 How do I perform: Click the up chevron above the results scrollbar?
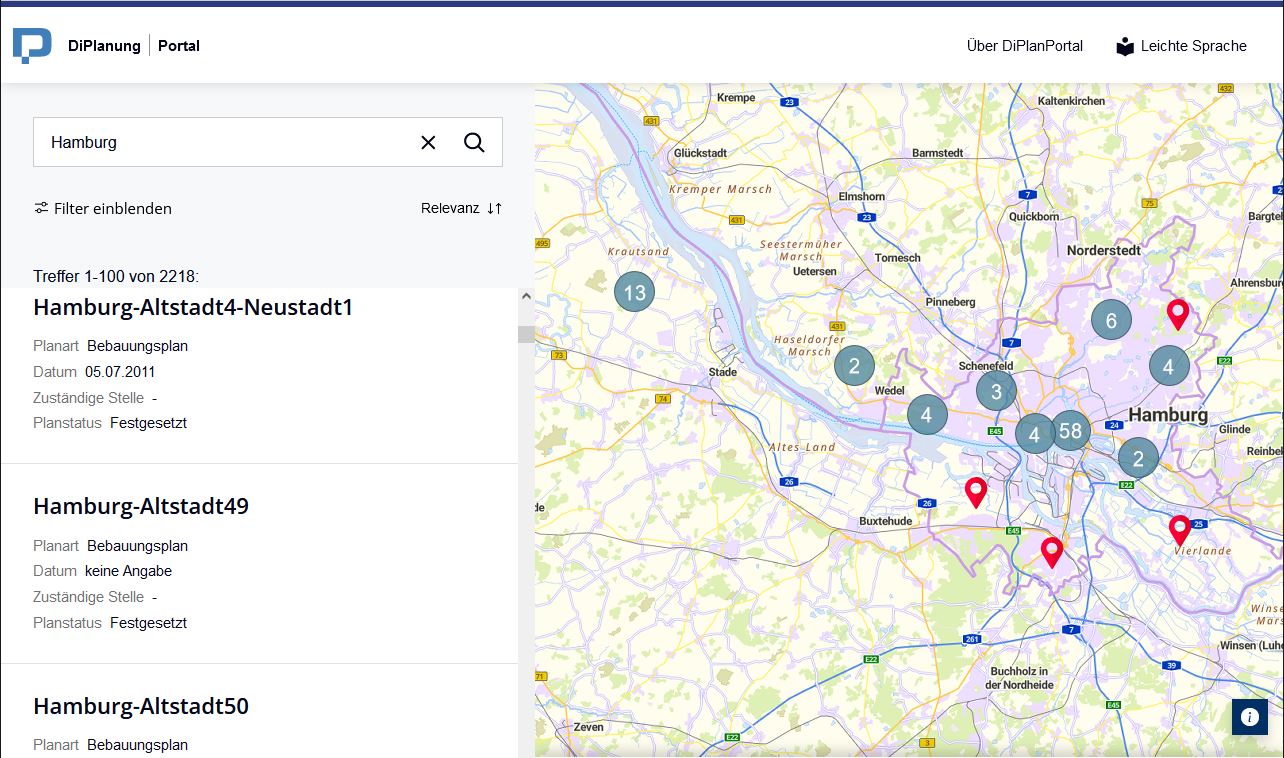click(525, 295)
